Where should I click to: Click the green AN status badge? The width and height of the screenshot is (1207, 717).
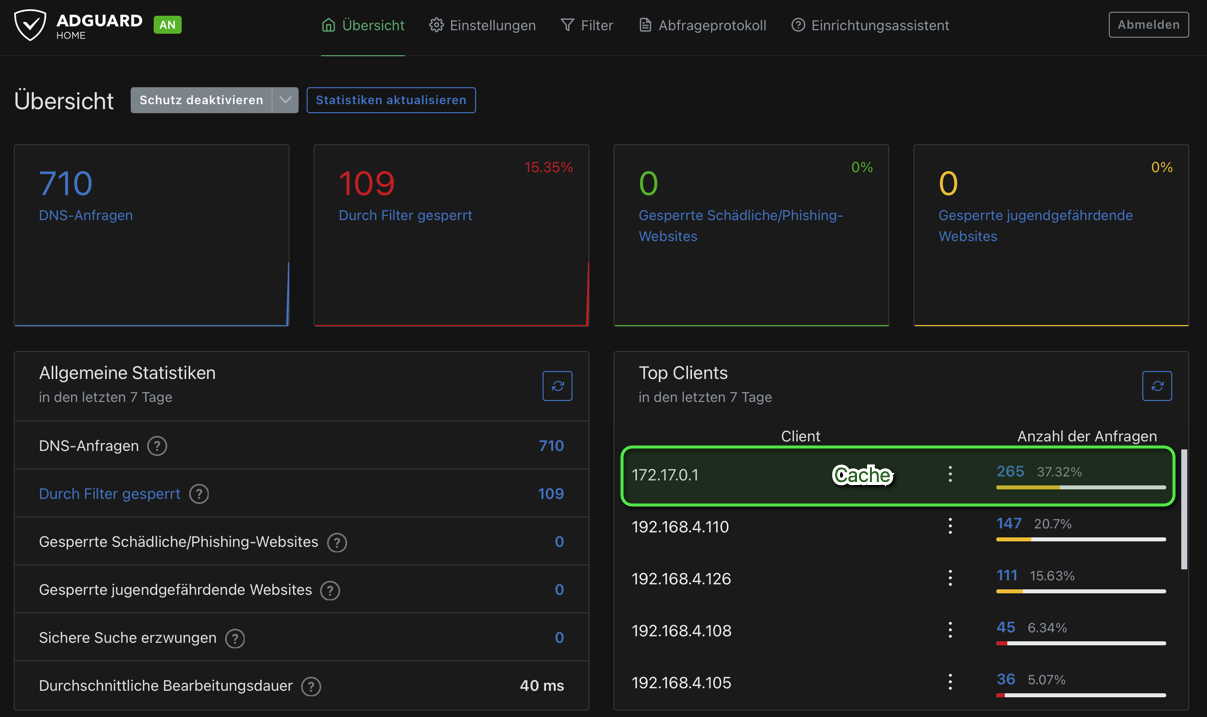(x=167, y=24)
